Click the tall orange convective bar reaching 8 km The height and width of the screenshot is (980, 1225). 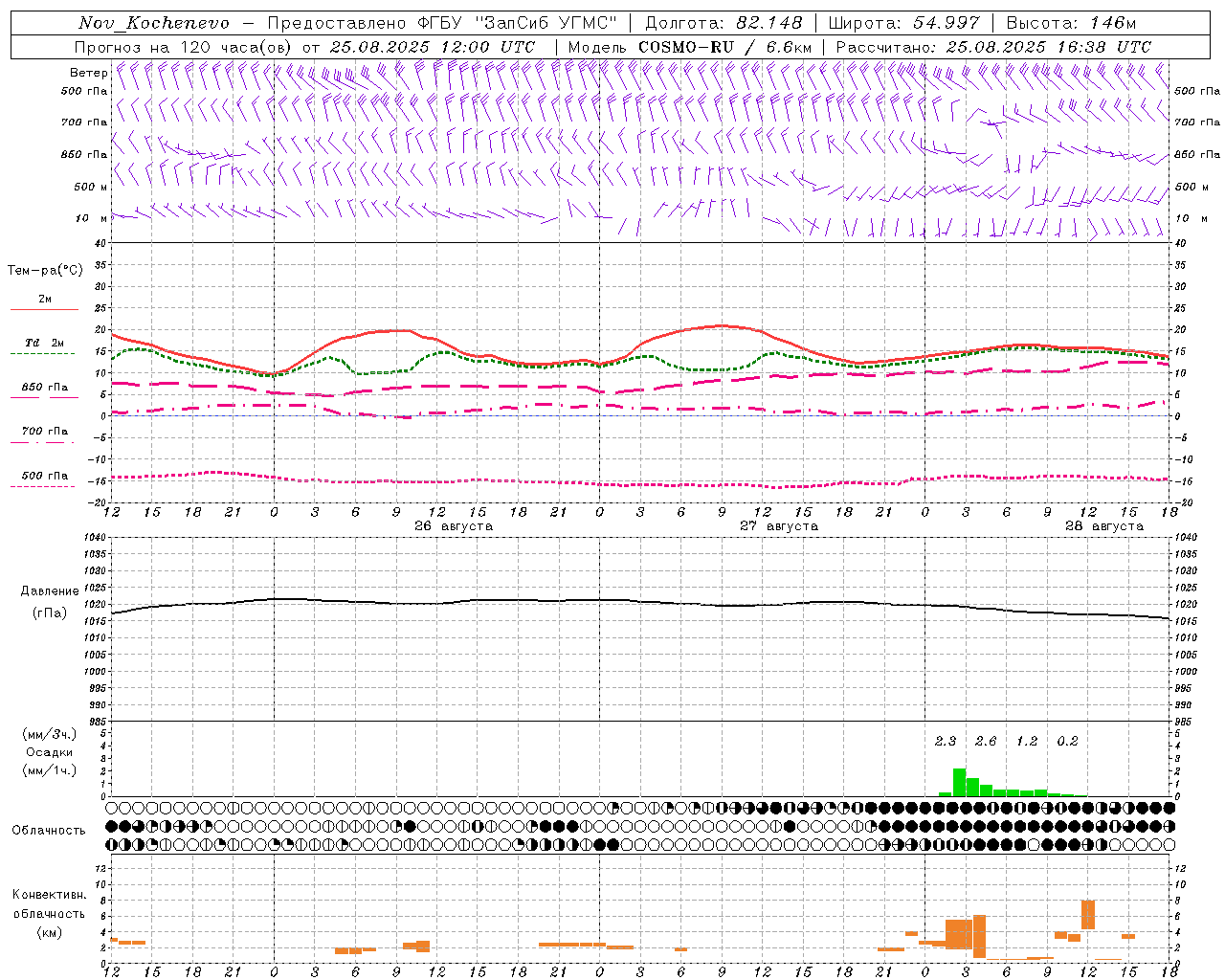click(x=1088, y=915)
